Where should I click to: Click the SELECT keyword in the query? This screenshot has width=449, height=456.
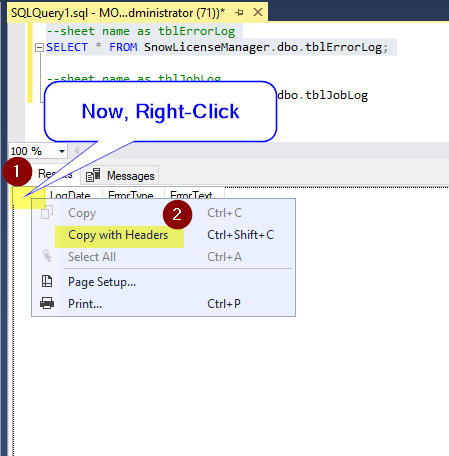tap(67, 47)
